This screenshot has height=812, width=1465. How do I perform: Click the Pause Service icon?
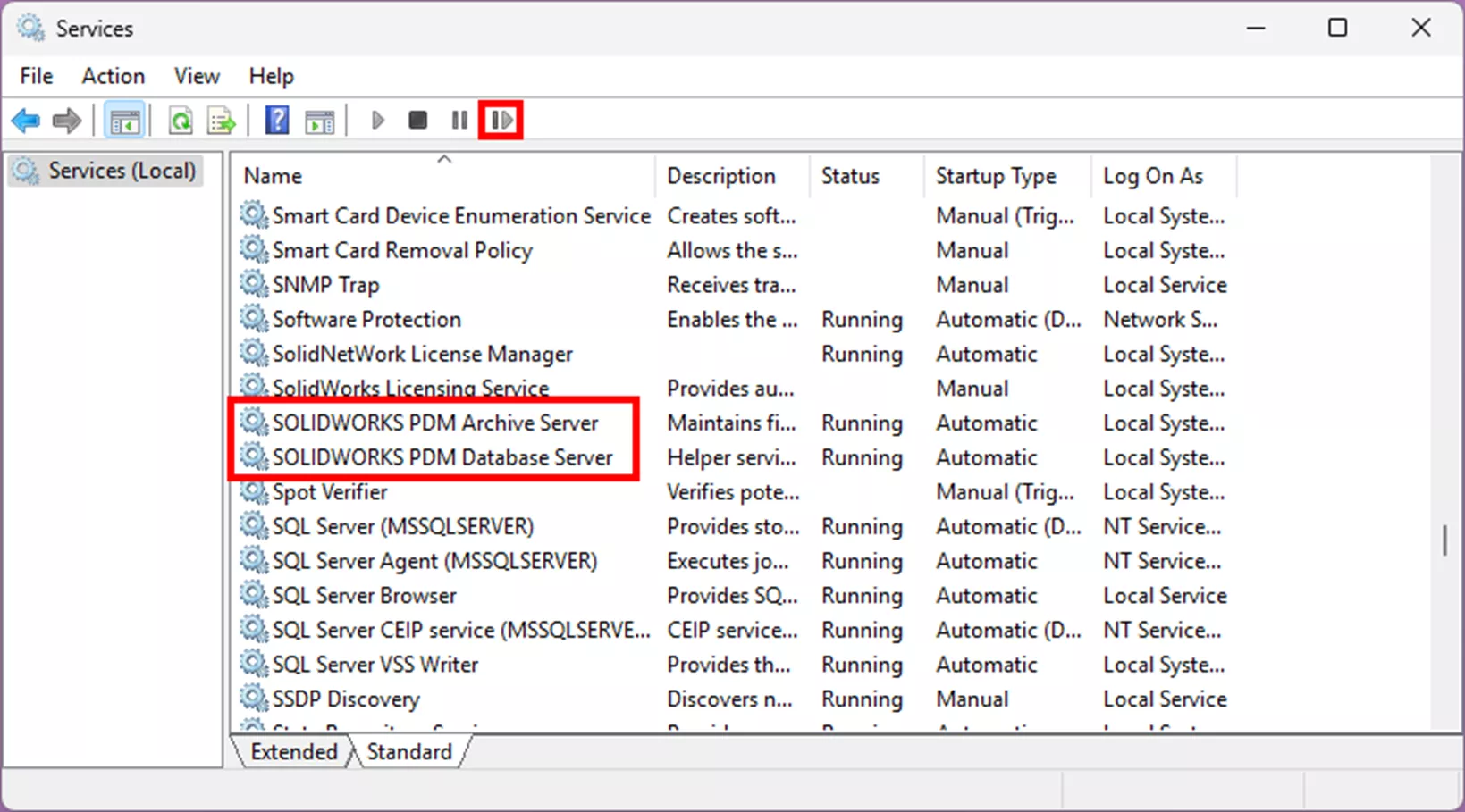tap(459, 120)
